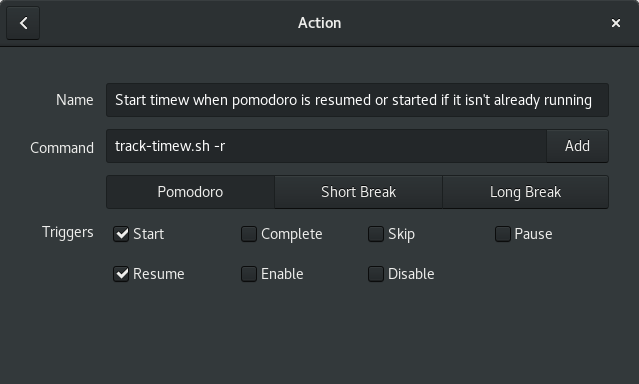639x384 pixels.
Task: Click the Pause label text
Action: (x=533, y=234)
